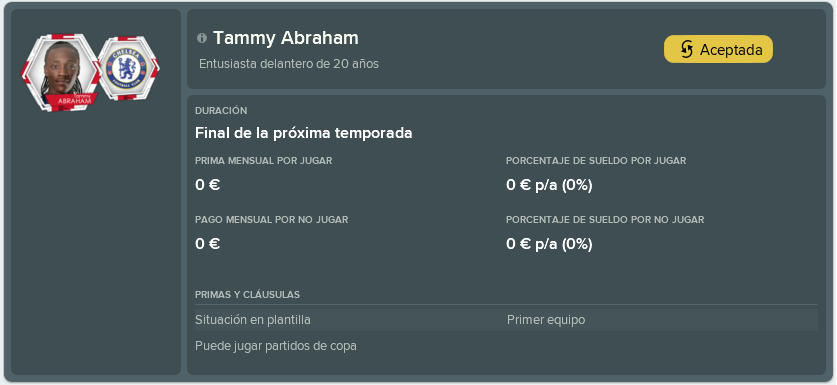Click Porcentaje de sueldo por no jugar value
The image size is (837, 385).
click(x=549, y=244)
